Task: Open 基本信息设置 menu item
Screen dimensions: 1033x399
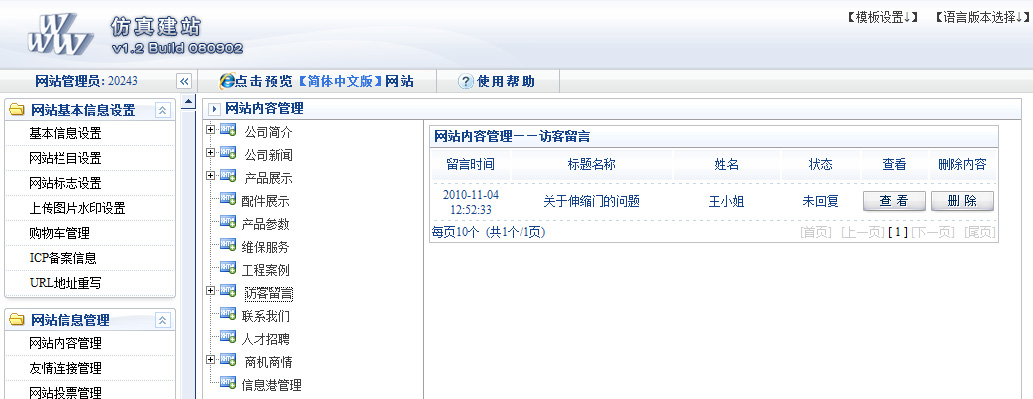Action: click(x=65, y=134)
